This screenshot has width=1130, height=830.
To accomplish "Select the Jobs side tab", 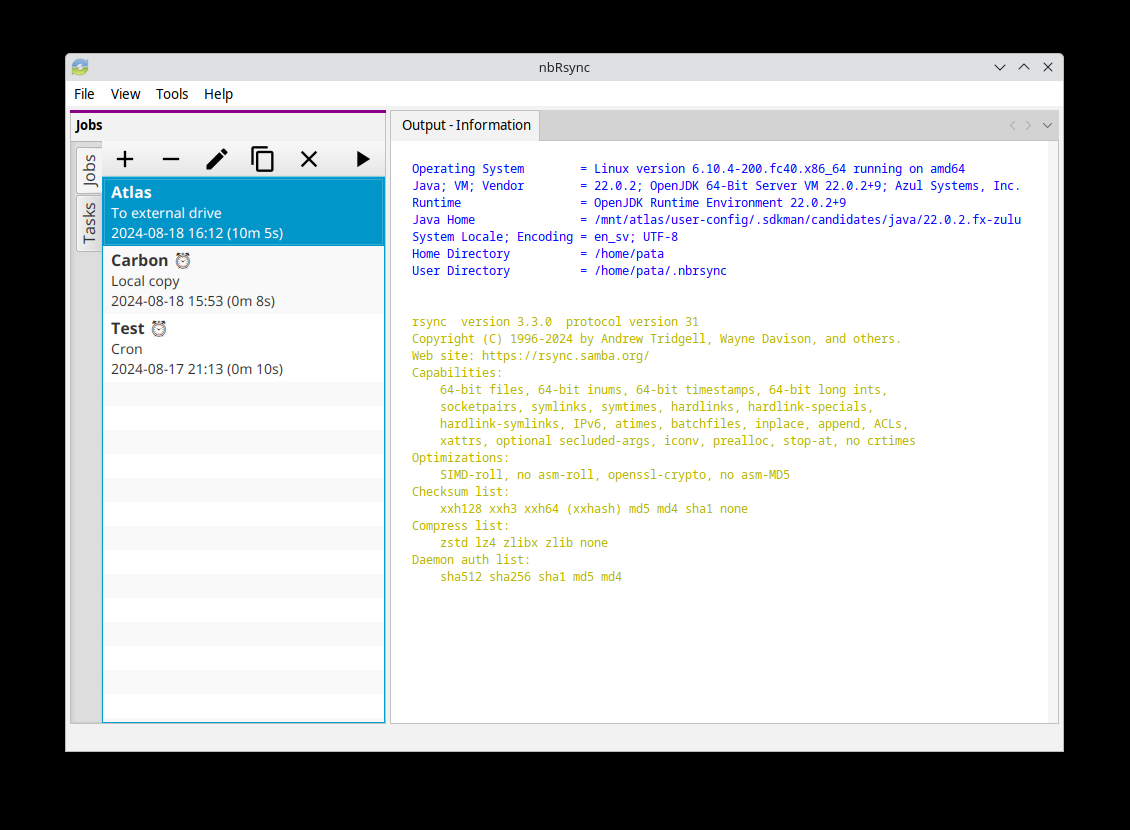I will [89, 171].
